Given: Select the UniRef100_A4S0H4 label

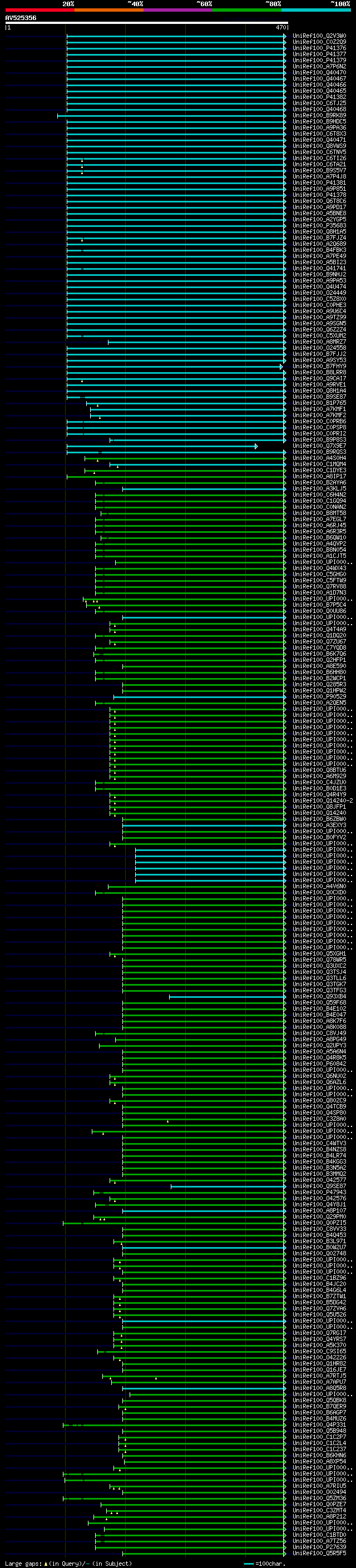Looking at the screenshot, I should click(319, 458).
